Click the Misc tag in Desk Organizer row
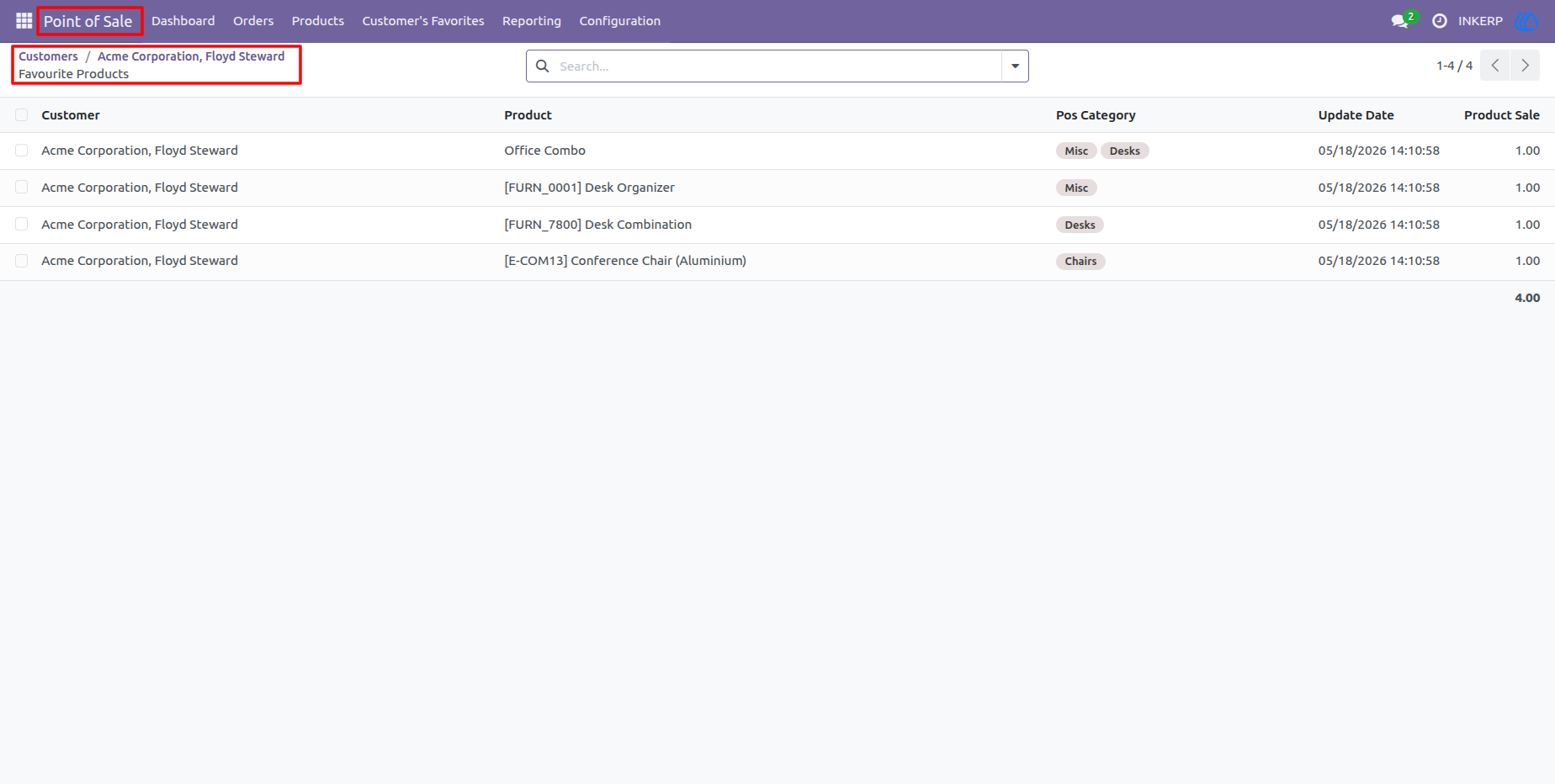 click(x=1076, y=188)
